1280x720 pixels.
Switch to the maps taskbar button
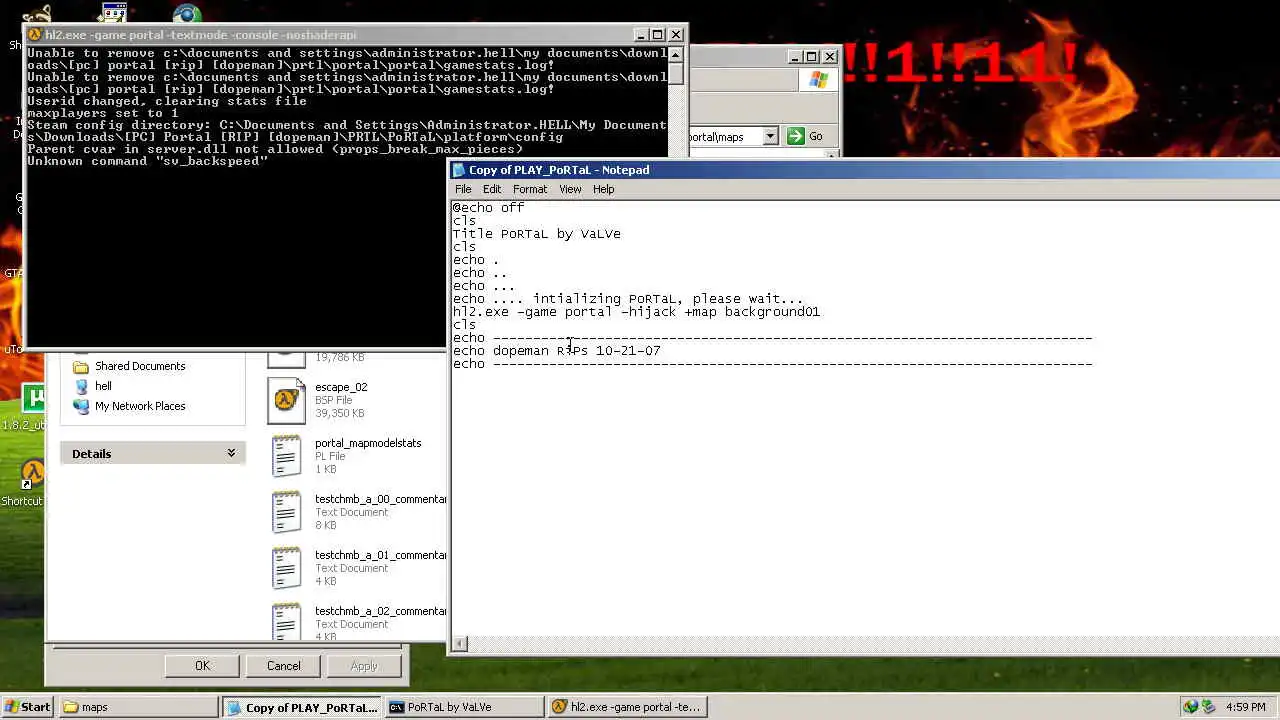pyautogui.click(x=138, y=707)
